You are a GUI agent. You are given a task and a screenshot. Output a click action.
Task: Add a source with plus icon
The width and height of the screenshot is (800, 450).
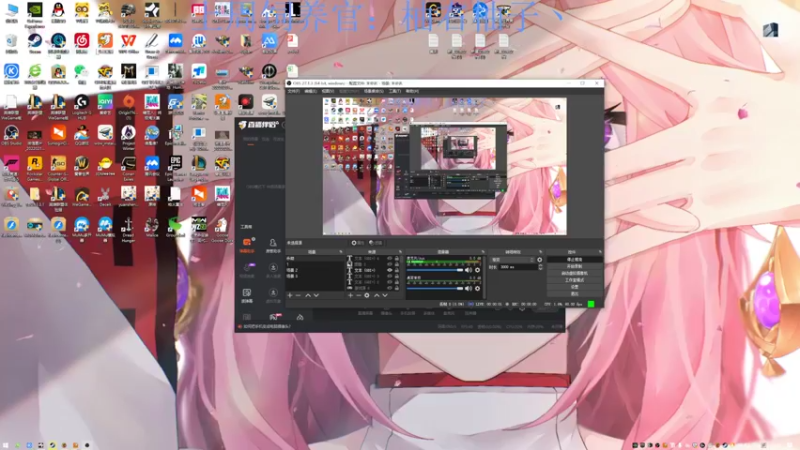[350, 295]
